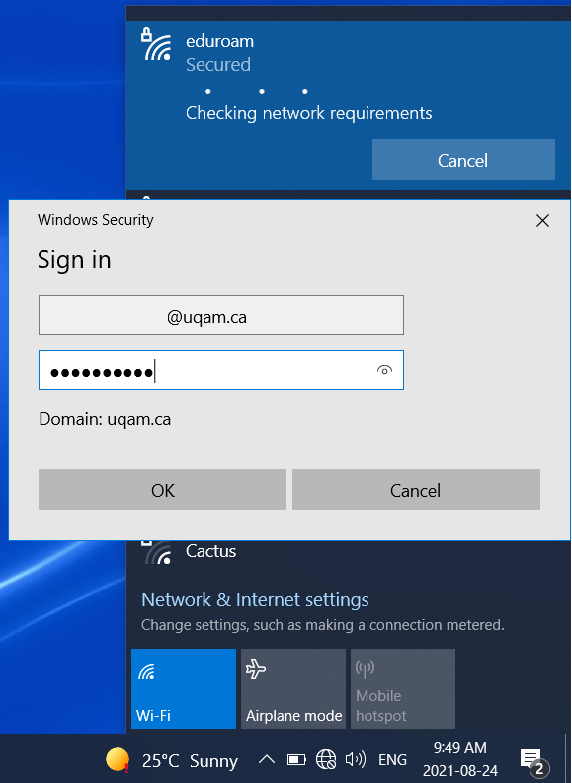Open the clock and date flyout
Image resolution: width=572 pixels, height=783 pixels.
click(460, 759)
